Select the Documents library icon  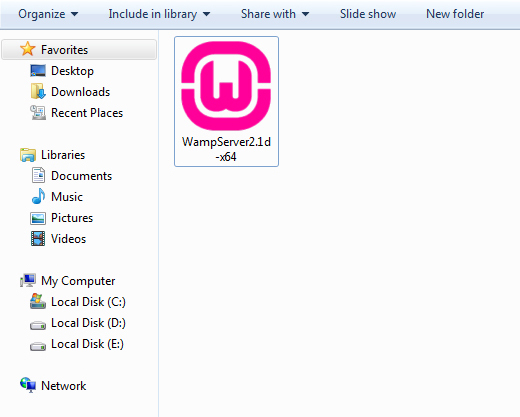38,176
